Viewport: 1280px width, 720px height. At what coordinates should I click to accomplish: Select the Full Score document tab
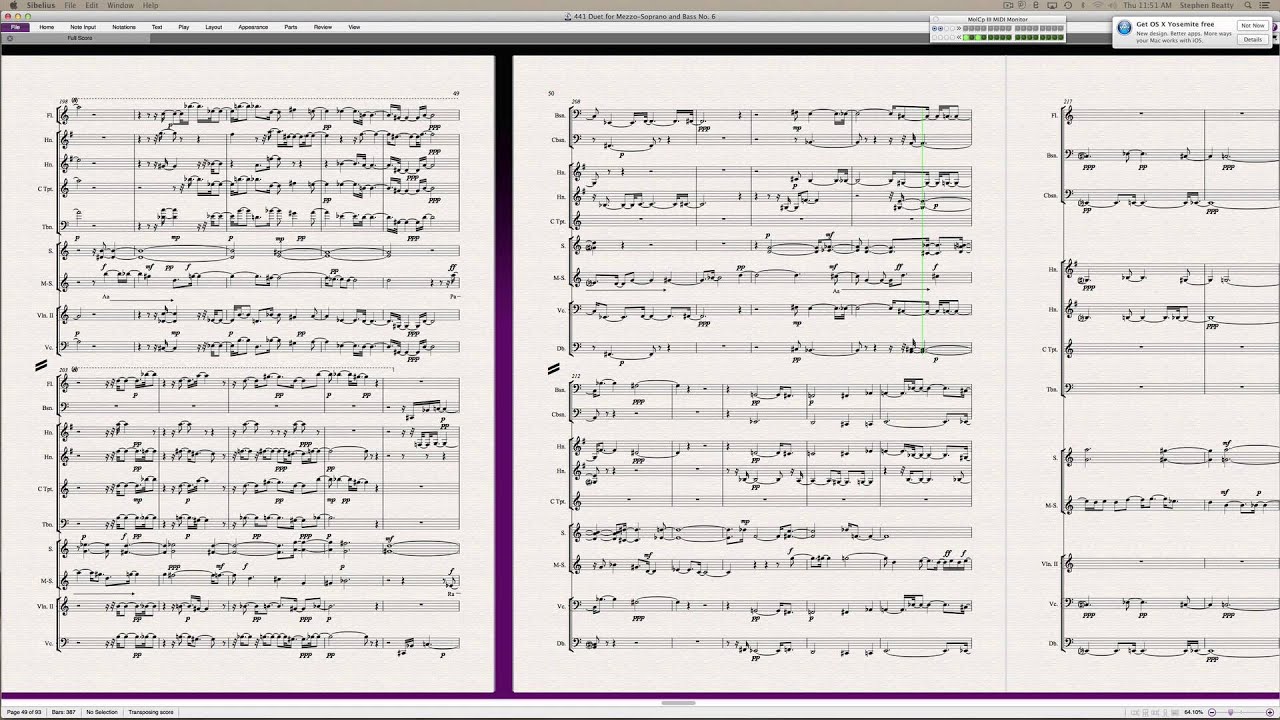click(x=80, y=38)
